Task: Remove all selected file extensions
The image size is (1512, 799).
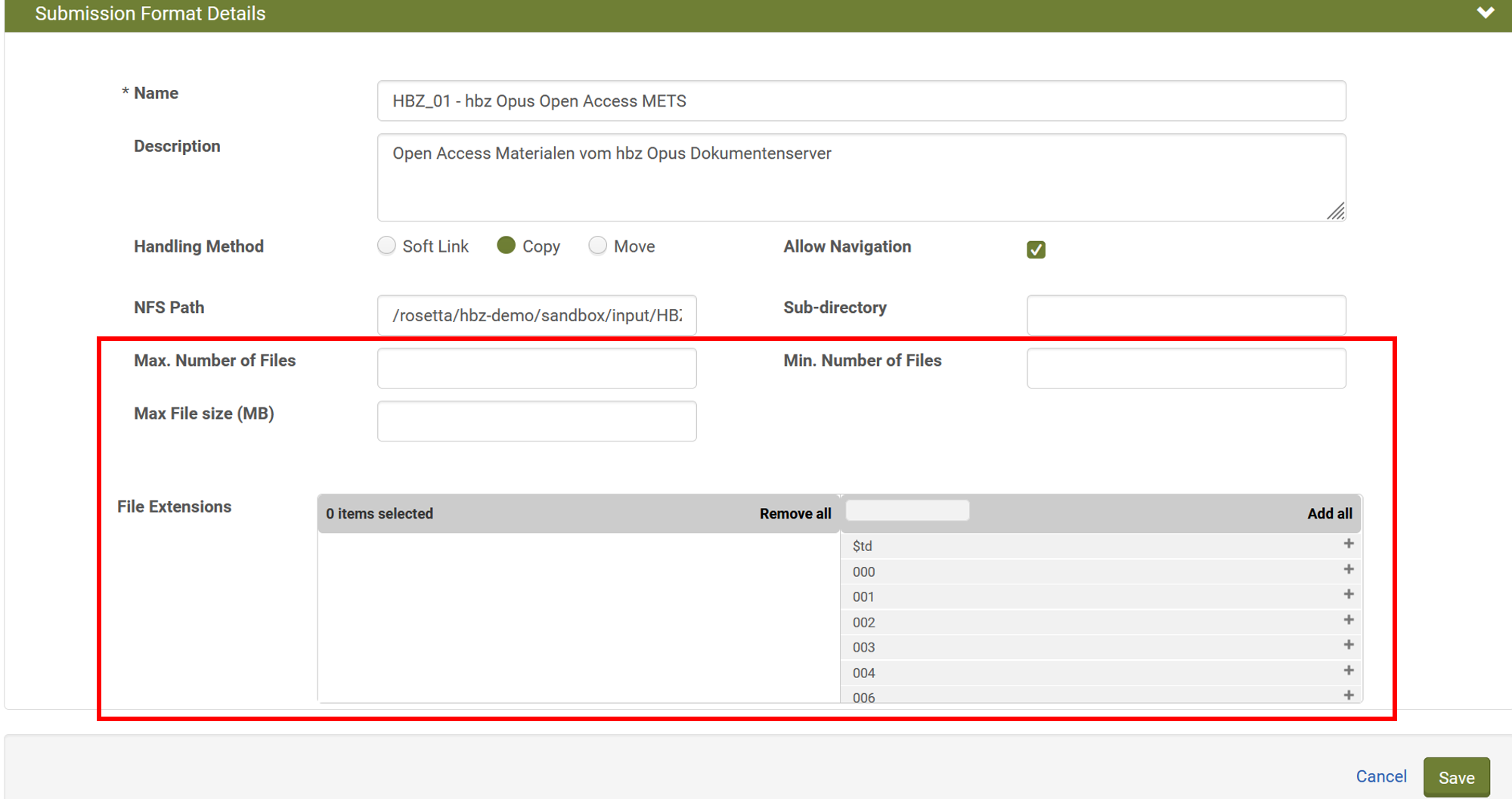Action: pos(795,513)
